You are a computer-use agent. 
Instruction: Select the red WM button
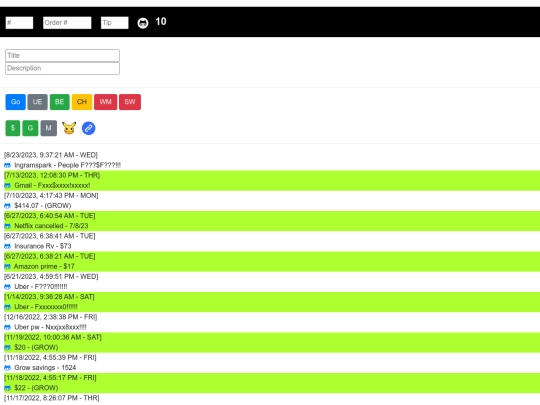(105, 102)
